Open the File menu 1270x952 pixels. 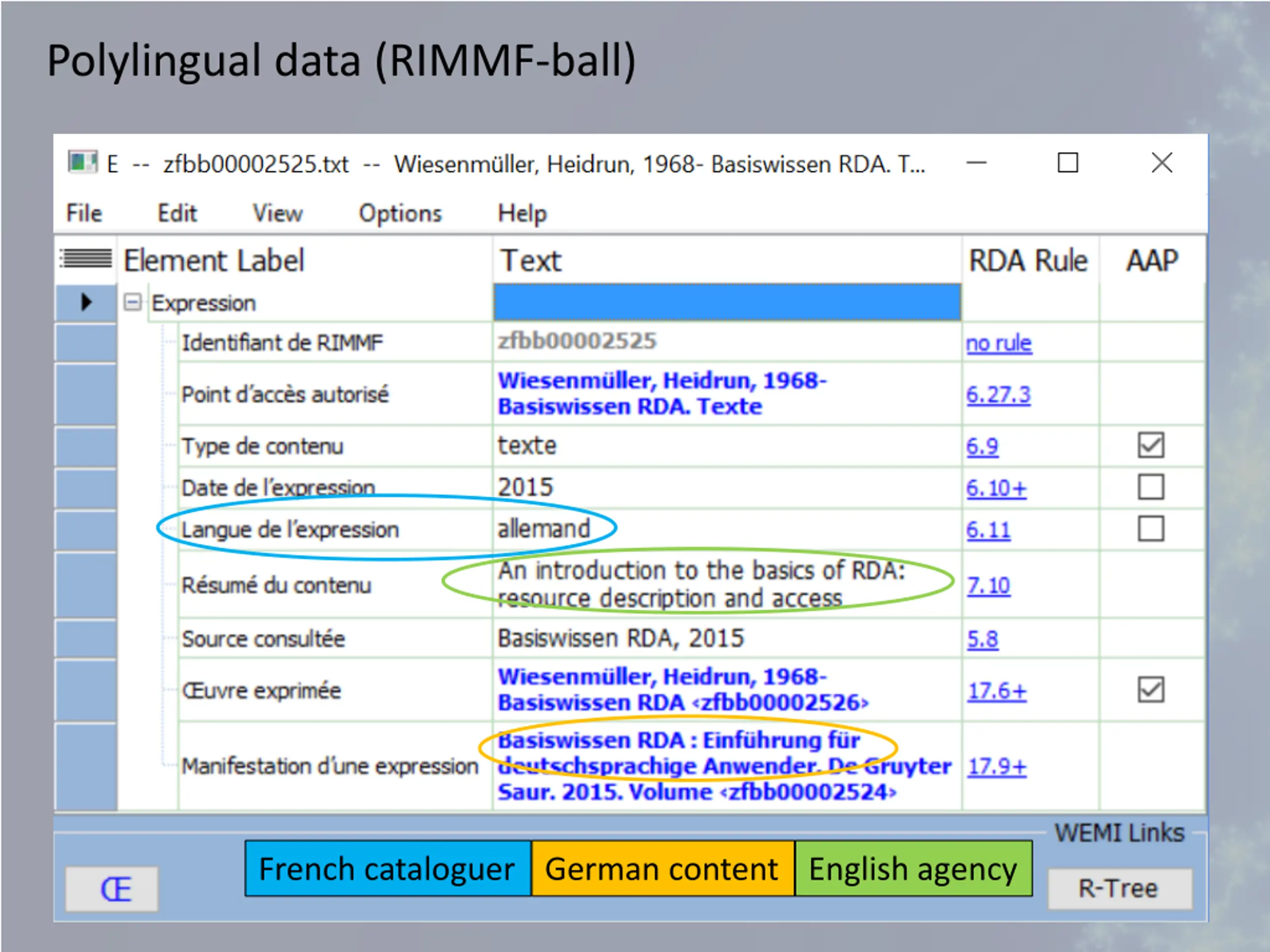tap(84, 213)
